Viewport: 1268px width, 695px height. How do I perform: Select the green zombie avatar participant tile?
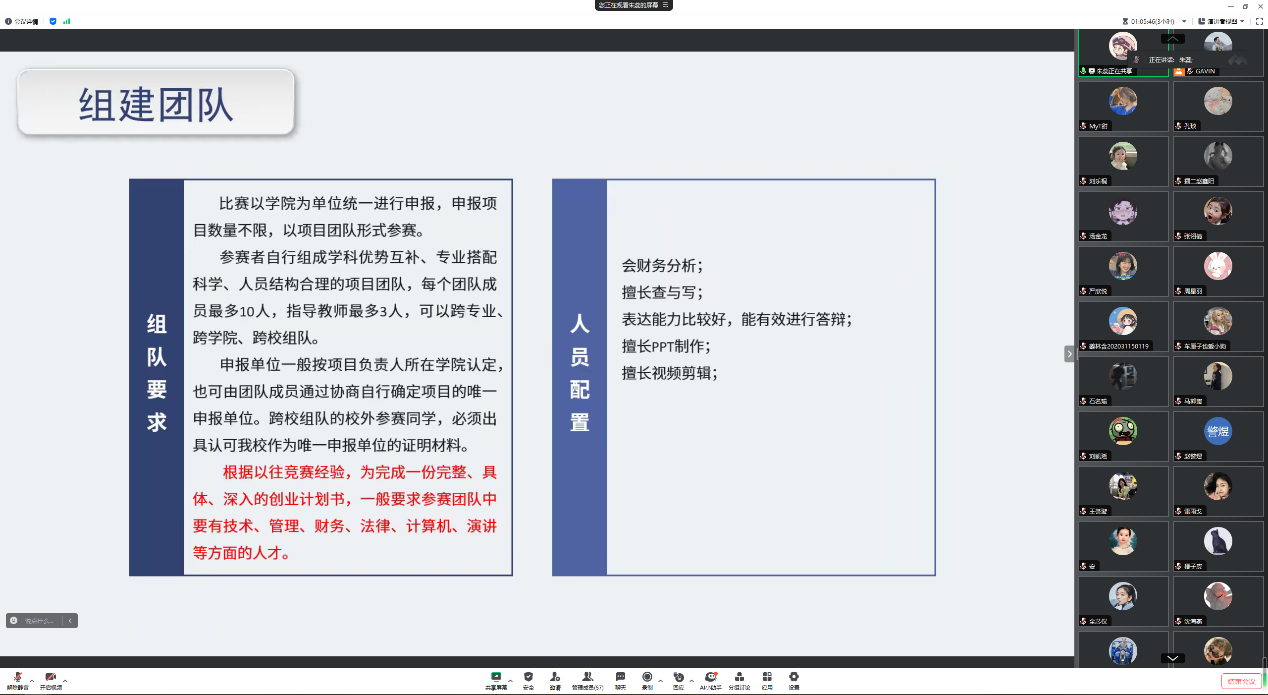(1123, 436)
